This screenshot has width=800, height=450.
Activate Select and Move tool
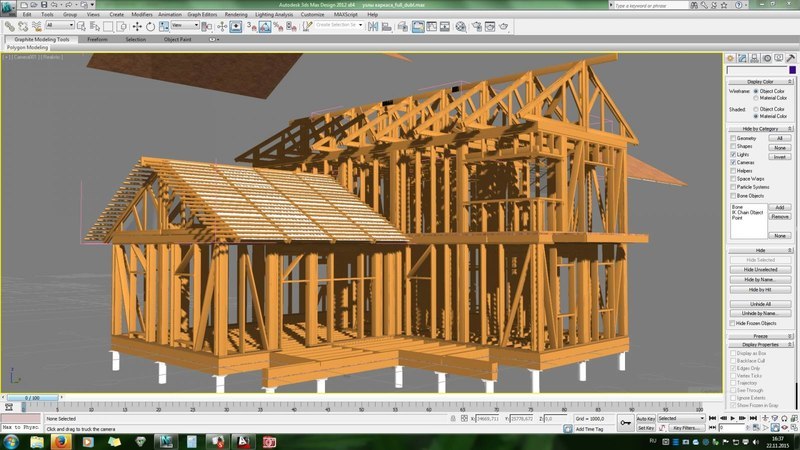[x=137, y=26]
